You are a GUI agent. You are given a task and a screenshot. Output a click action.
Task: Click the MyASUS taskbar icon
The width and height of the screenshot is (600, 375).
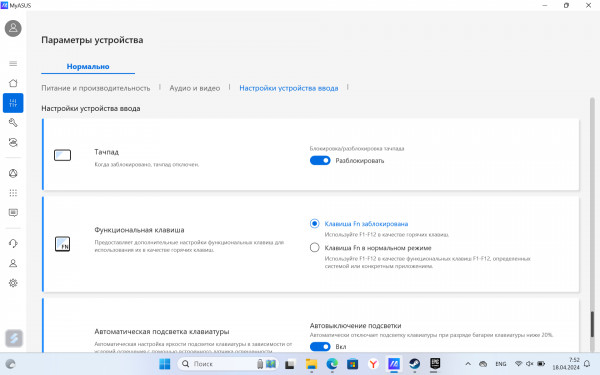click(x=394, y=364)
